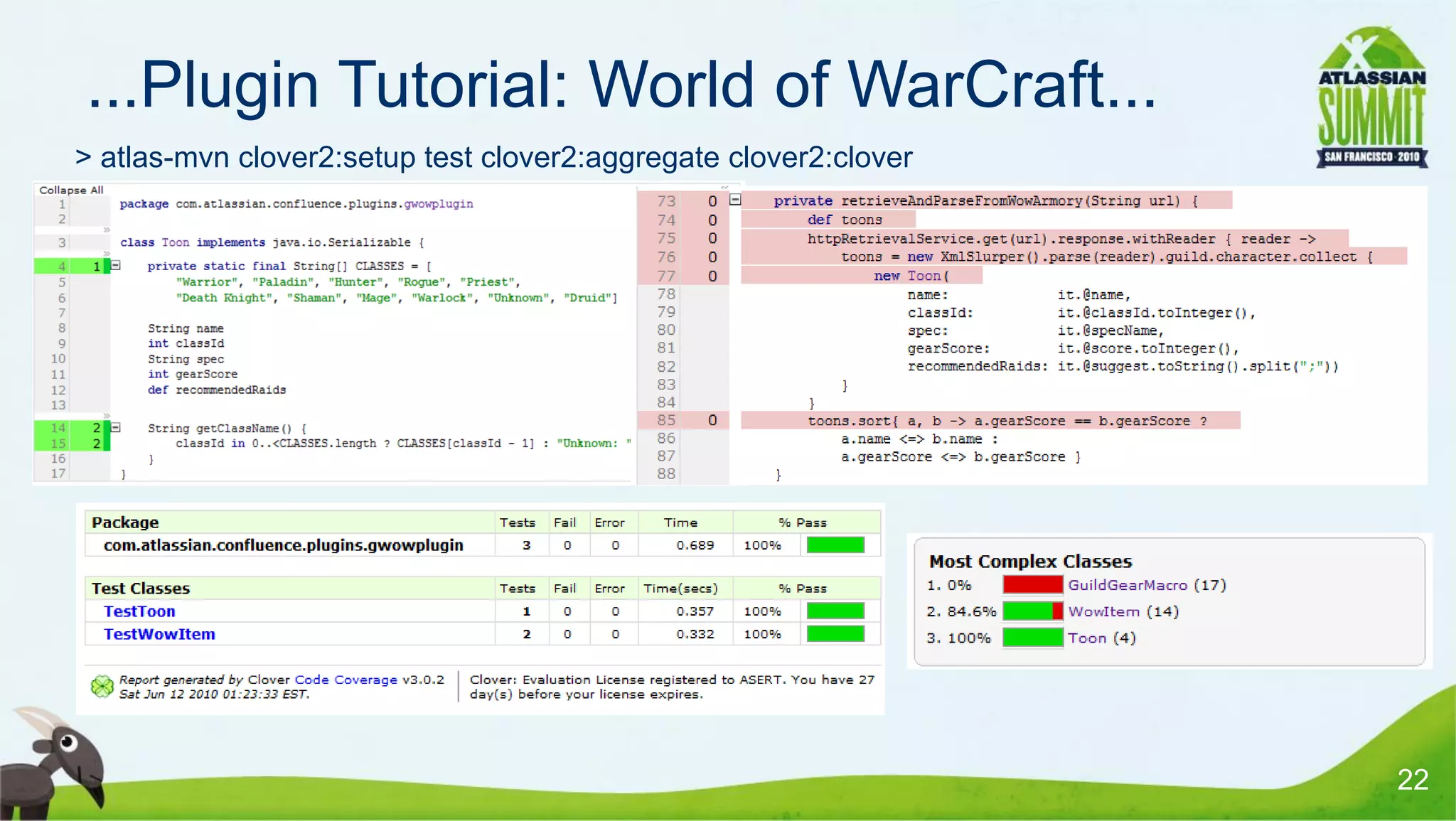Click the package green pass bar

pyautogui.click(x=835, y=545)
